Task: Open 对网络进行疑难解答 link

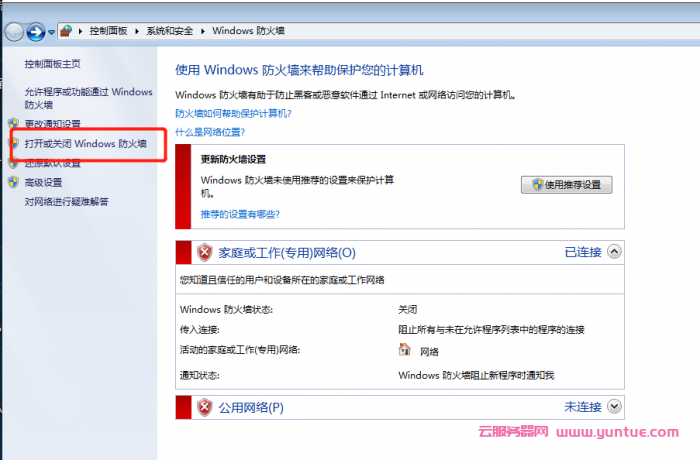Action: [66, 201]
